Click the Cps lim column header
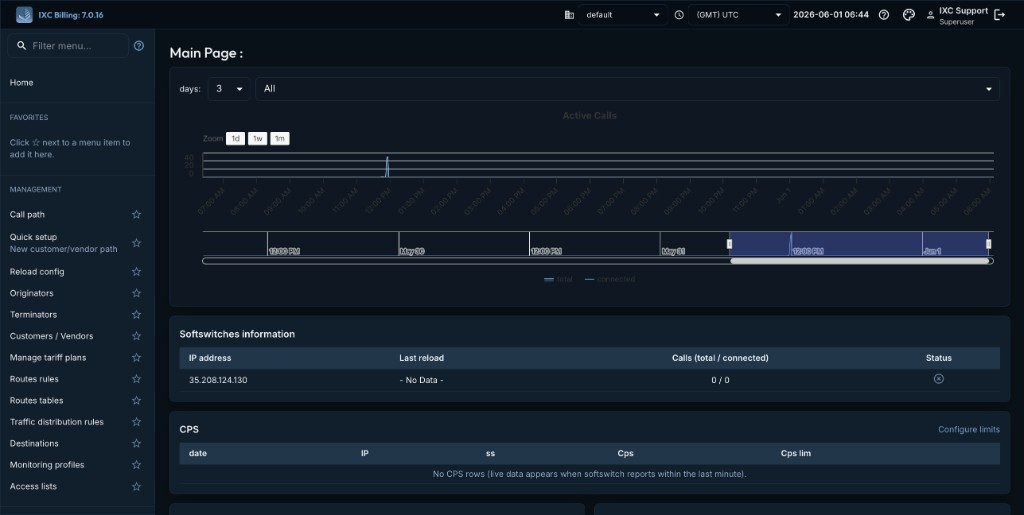Image resolution: width=1024 pixels, height=515 pixels. point(796,453)
